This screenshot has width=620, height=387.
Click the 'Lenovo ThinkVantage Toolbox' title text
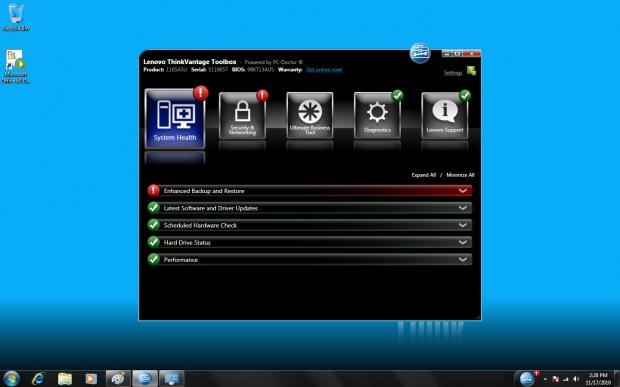pos(190,62)
